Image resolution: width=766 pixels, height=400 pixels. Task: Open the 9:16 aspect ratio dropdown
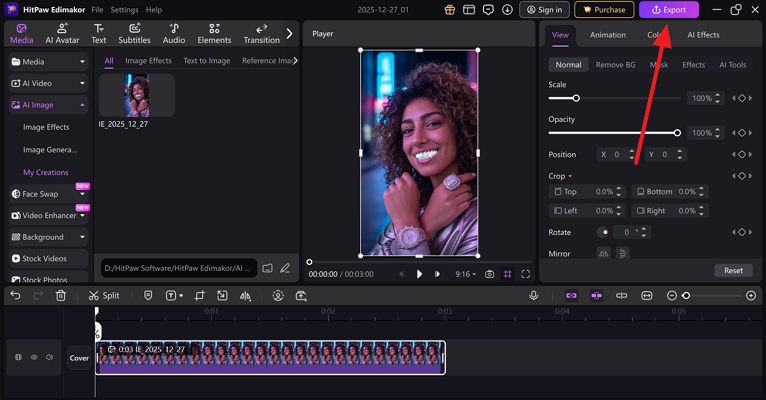coord(466,274)
